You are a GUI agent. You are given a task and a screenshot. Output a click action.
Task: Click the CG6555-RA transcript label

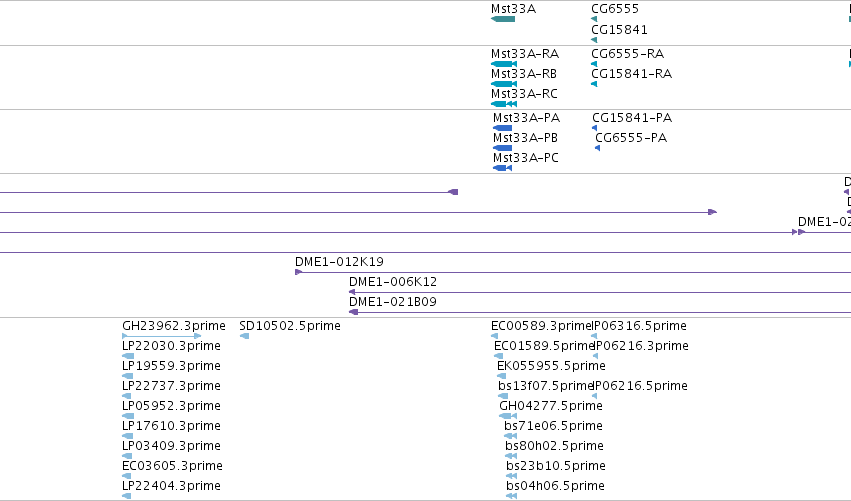click(627, 54)
